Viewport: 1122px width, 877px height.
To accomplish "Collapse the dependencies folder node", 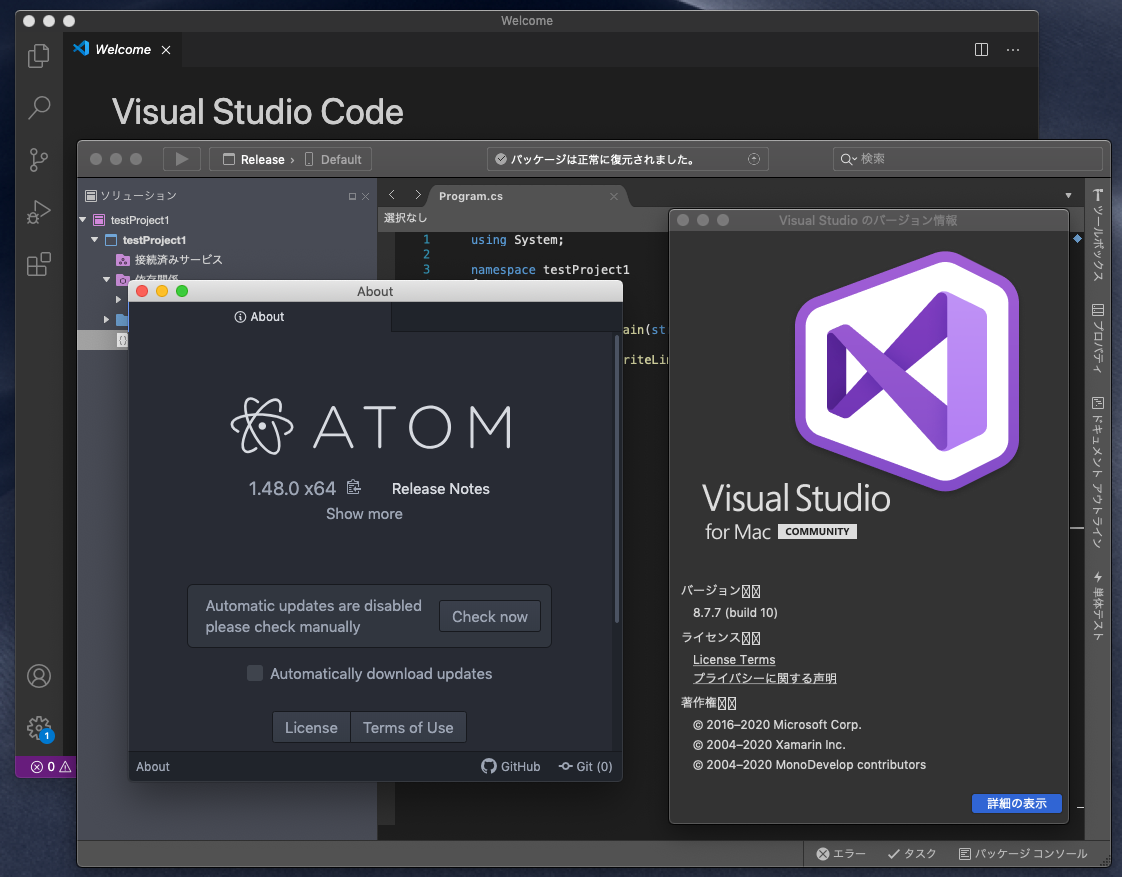I will (107, 279).
